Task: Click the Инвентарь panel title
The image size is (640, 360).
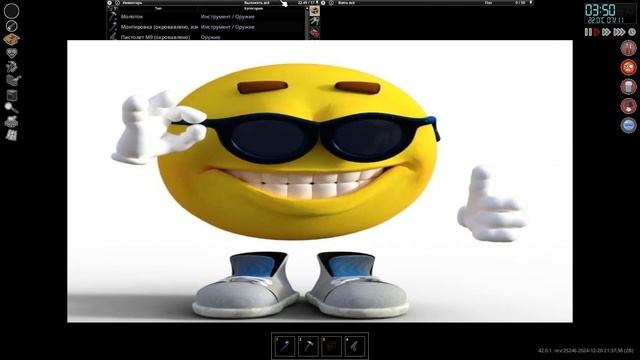Action: [133, 3]
